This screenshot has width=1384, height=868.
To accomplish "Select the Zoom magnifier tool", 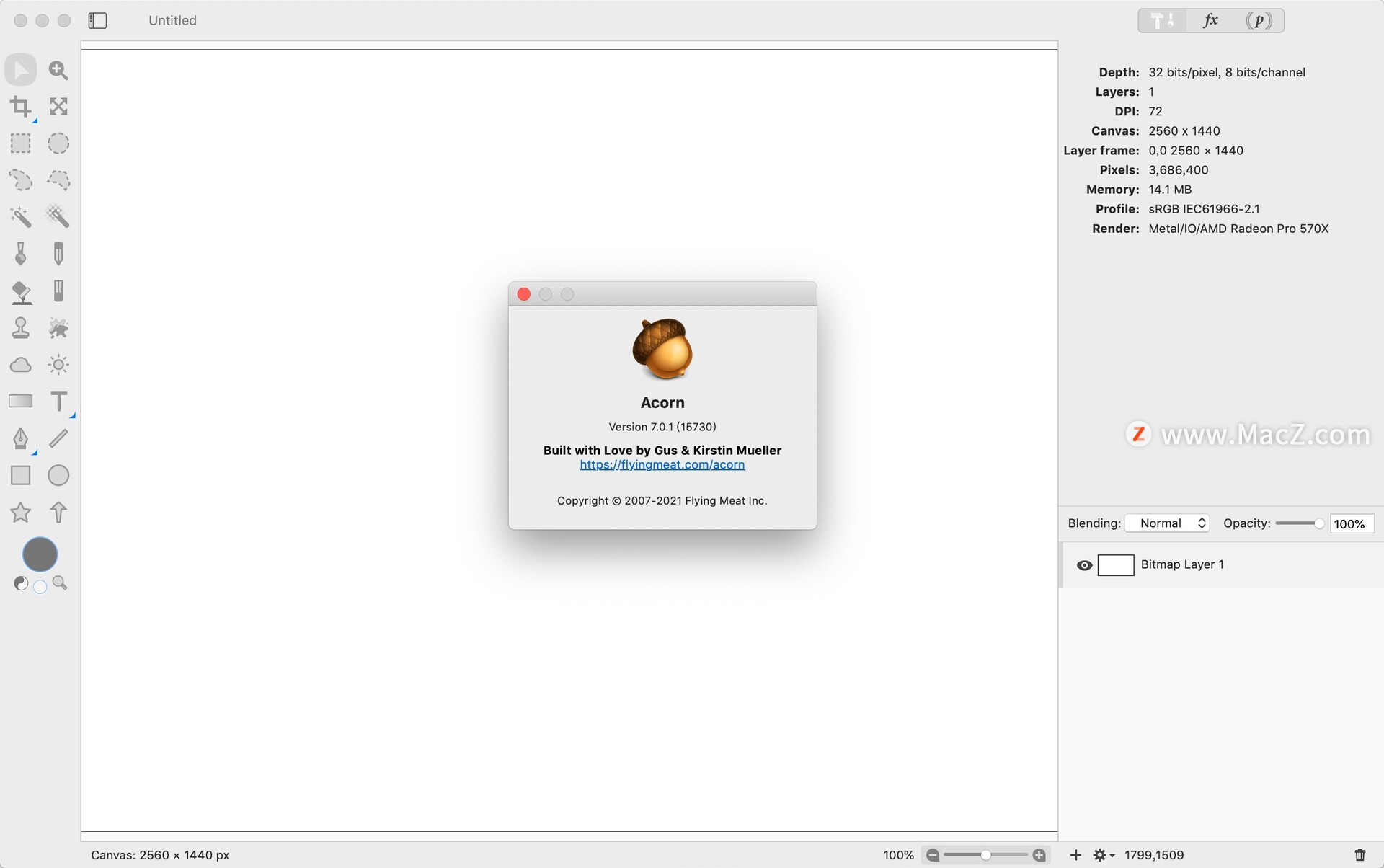I will [58, 70].
